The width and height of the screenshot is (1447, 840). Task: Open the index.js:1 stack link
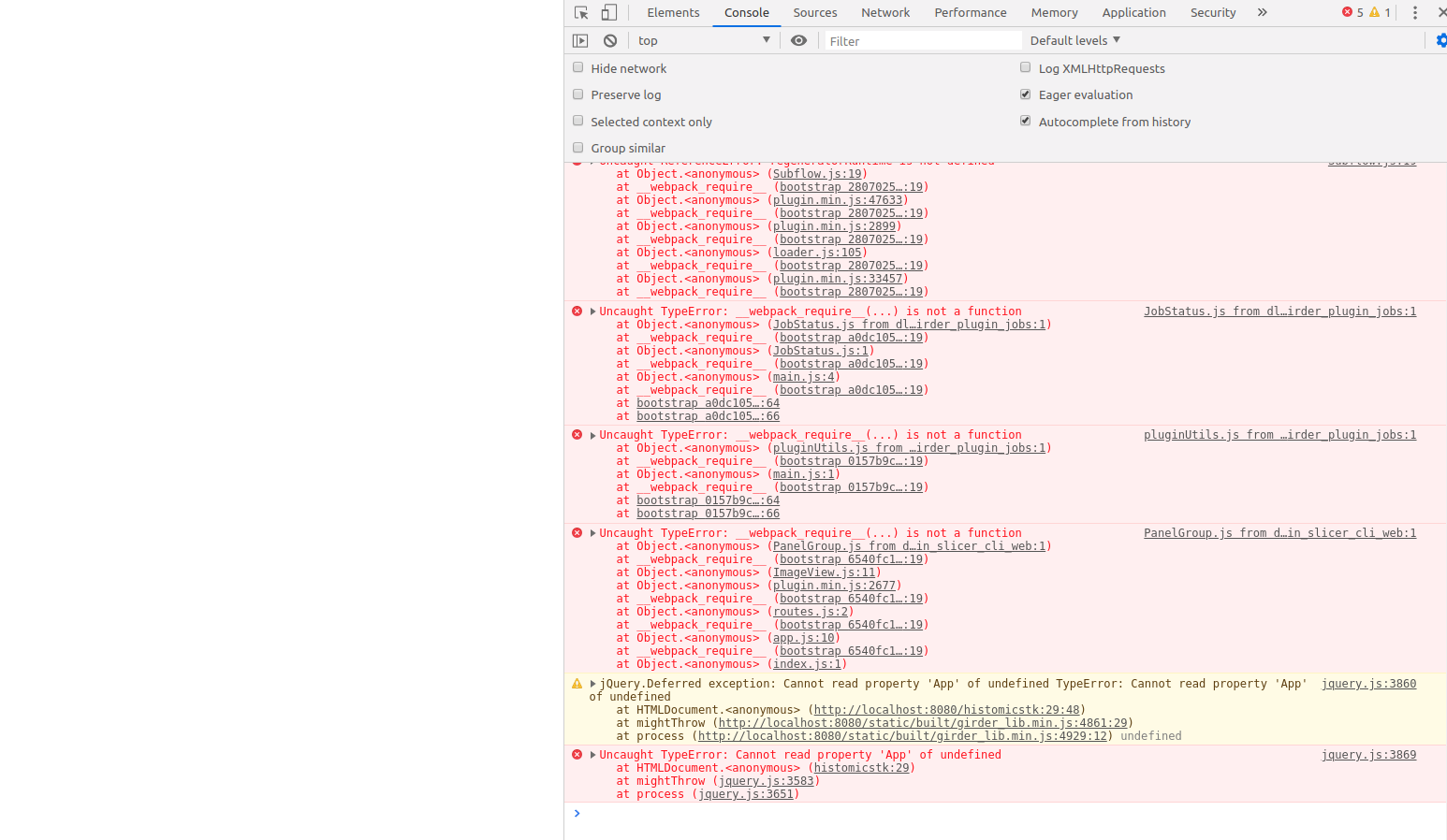(x=807, y=664)
